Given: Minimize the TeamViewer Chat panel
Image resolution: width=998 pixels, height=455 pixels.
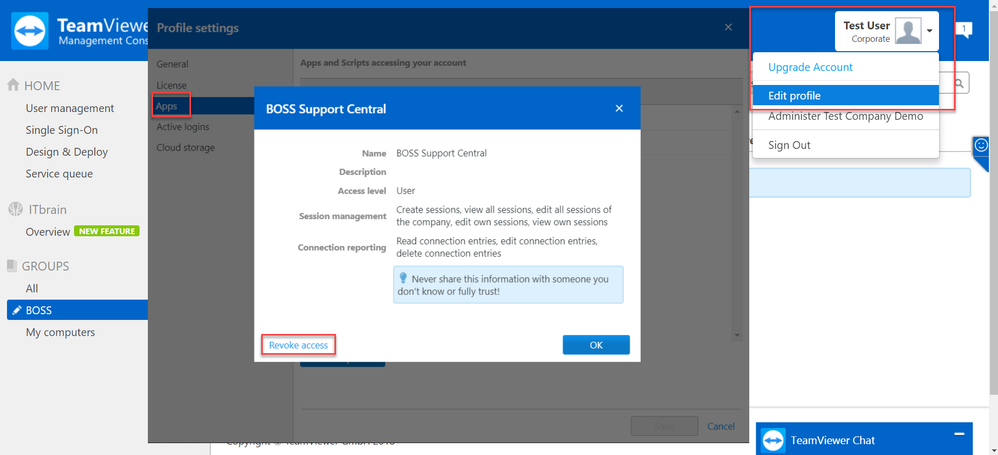Looking at the screenshot, I should point(959,433).
